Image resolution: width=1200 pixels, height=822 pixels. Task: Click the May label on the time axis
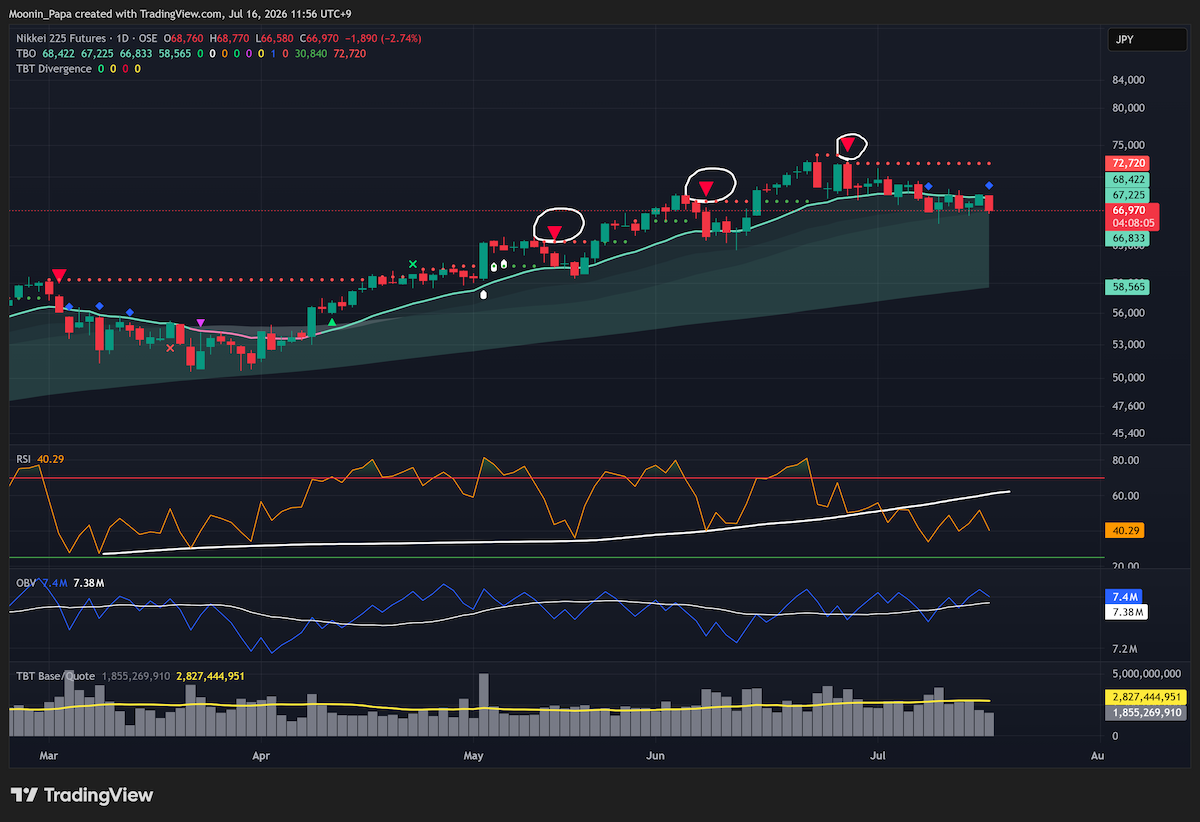pyautogui.click(x=473, y=757)
